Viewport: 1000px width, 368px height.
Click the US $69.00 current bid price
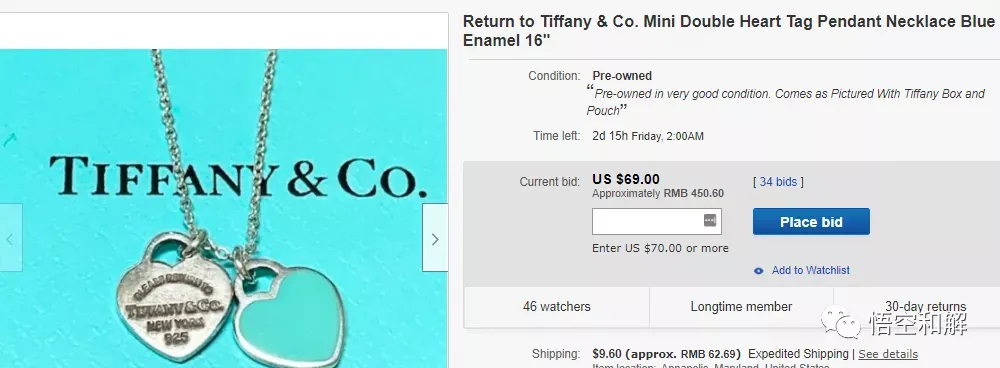click(626, 179)
